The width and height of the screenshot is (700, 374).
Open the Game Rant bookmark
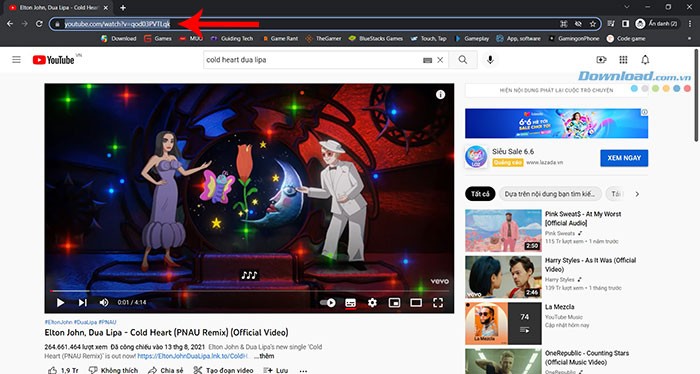[280, 39]
